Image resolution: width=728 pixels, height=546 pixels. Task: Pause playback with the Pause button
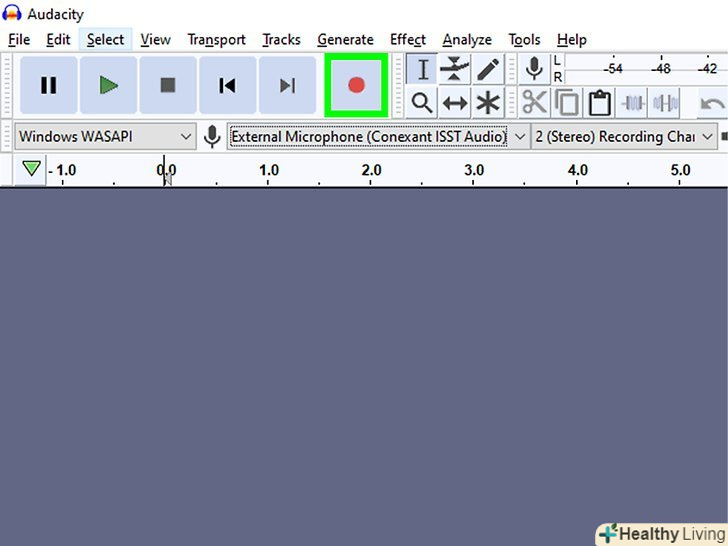click(48, 85)
